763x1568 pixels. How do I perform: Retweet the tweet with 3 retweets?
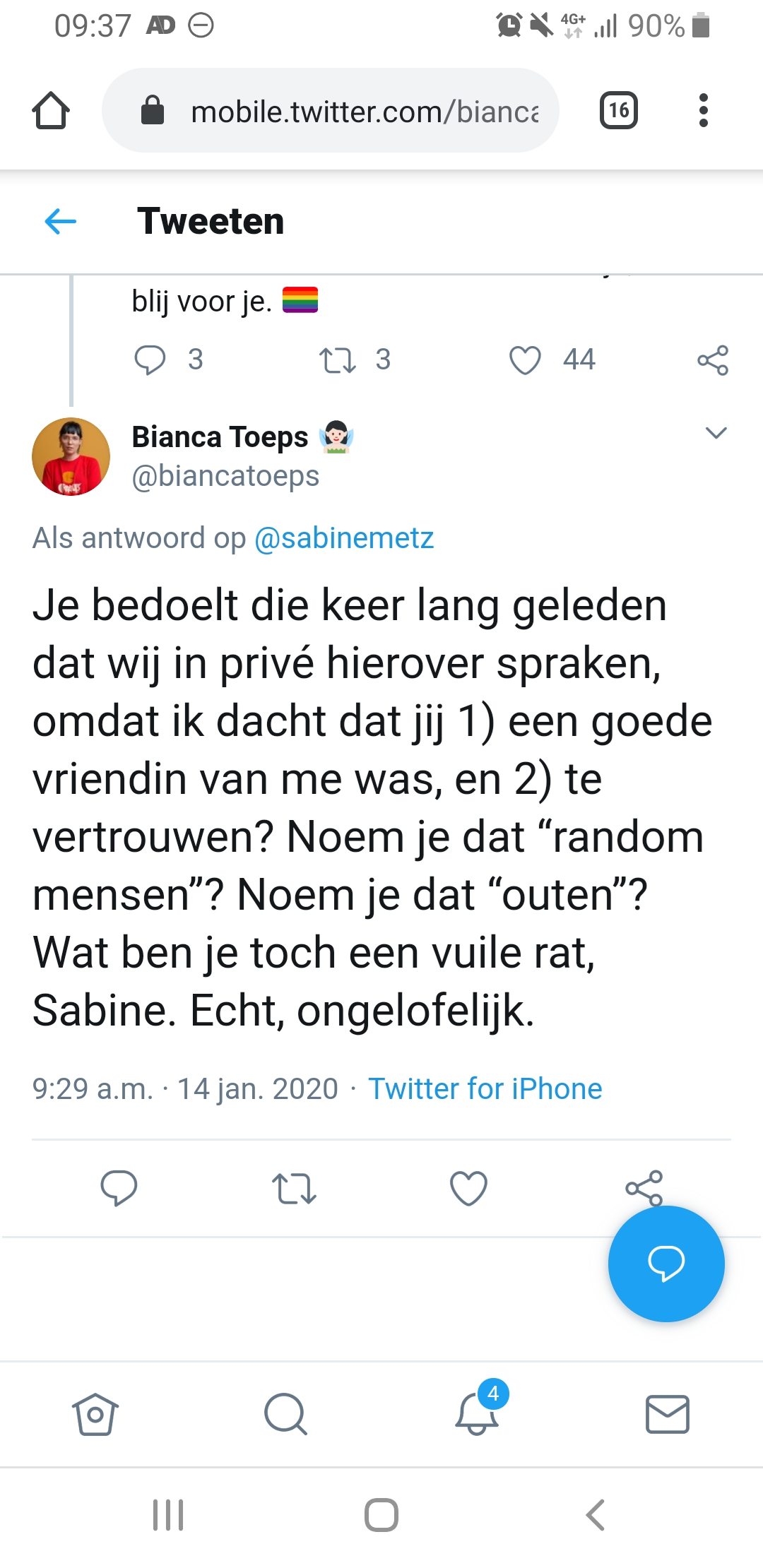[337, 360]
